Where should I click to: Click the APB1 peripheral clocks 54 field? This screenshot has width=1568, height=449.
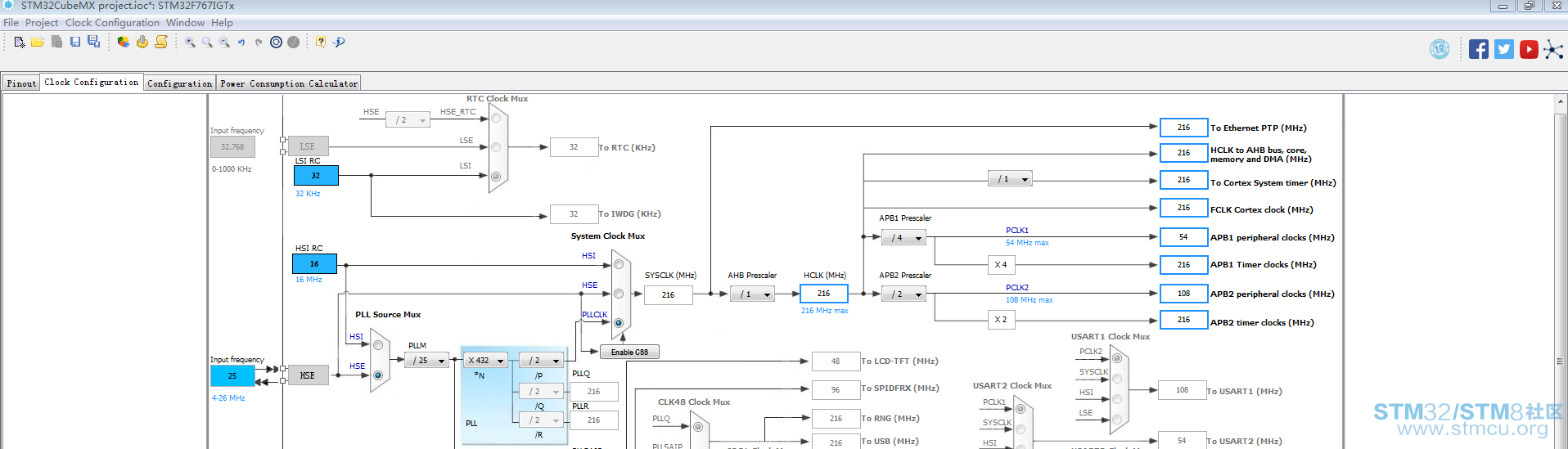(1183, 237)
